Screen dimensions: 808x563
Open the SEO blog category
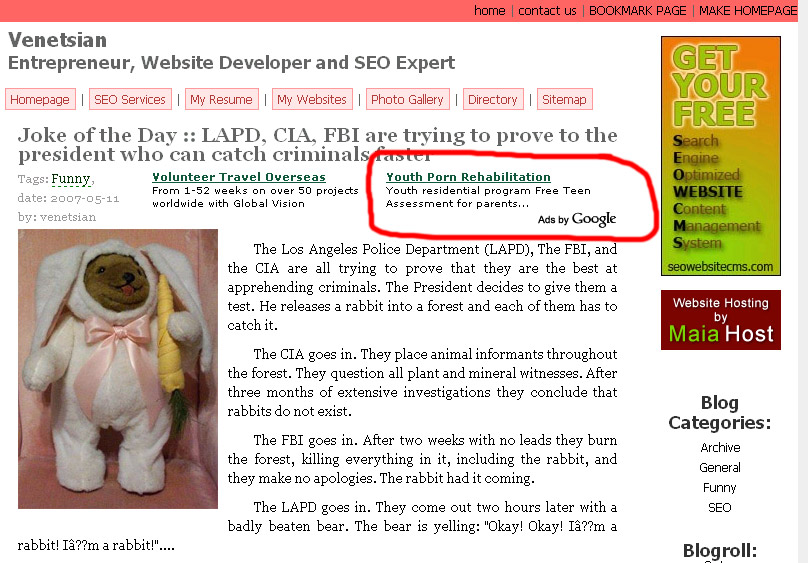coord(720,508)
